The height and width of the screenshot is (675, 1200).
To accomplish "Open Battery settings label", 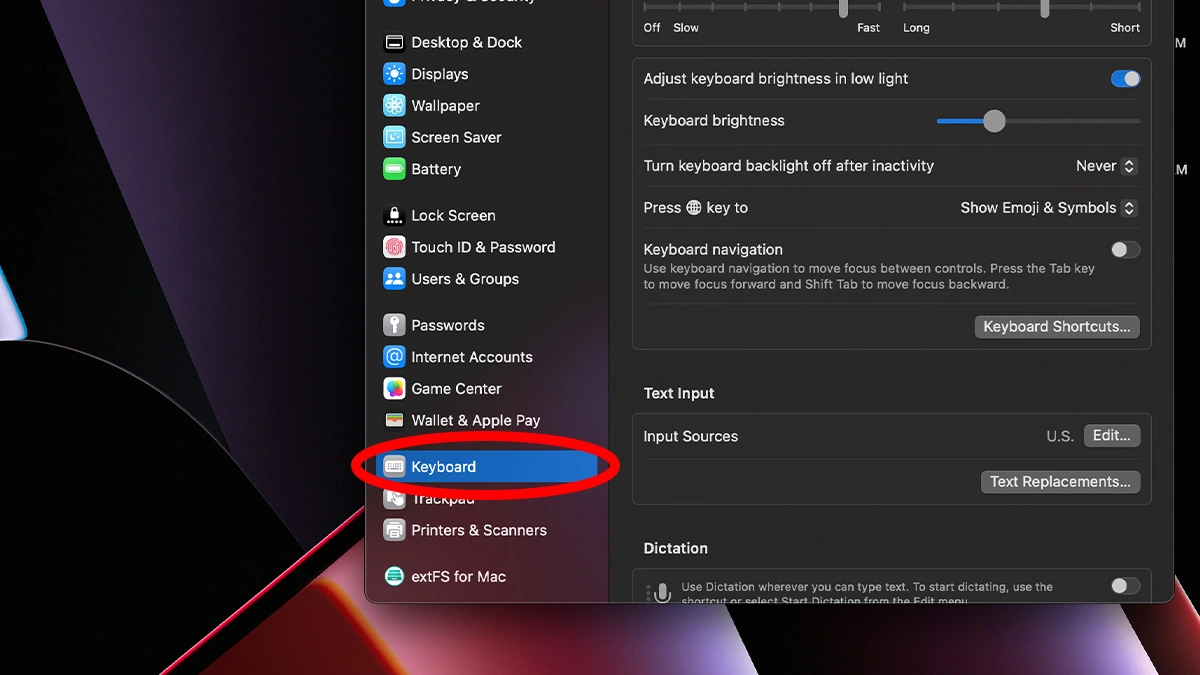I will [x=436, y=169].
